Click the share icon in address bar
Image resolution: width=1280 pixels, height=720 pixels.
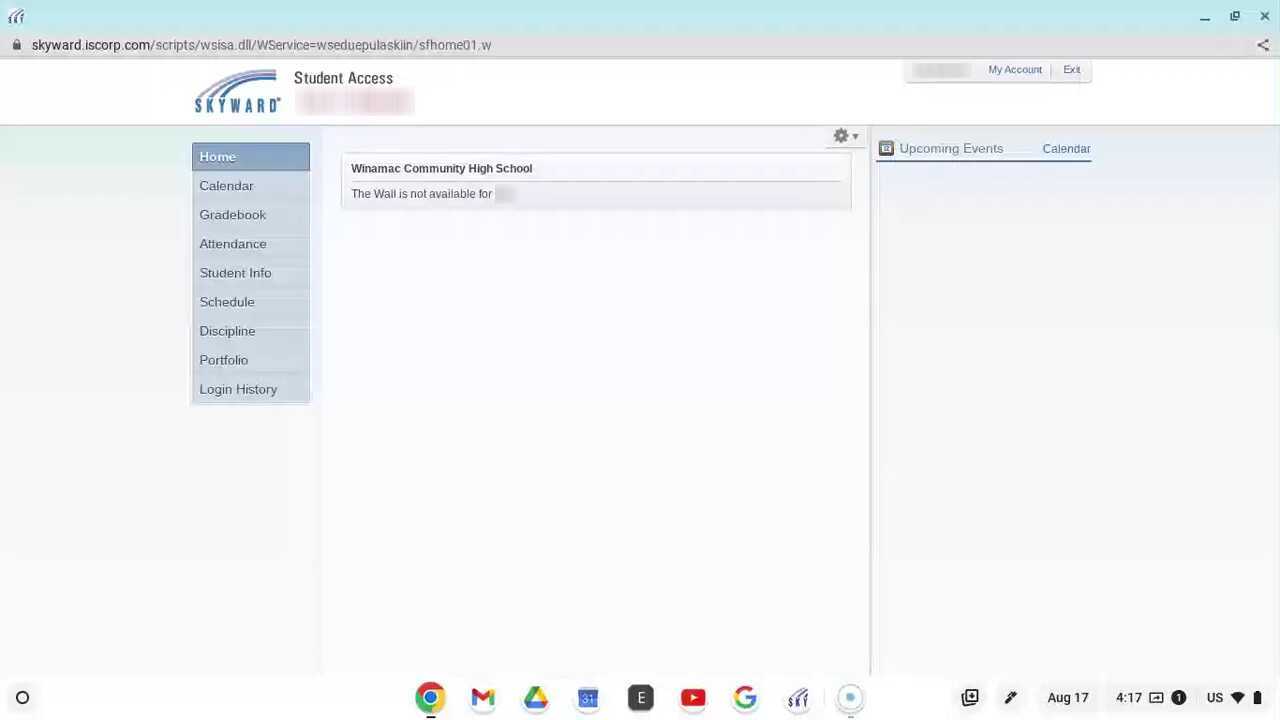1263,45
